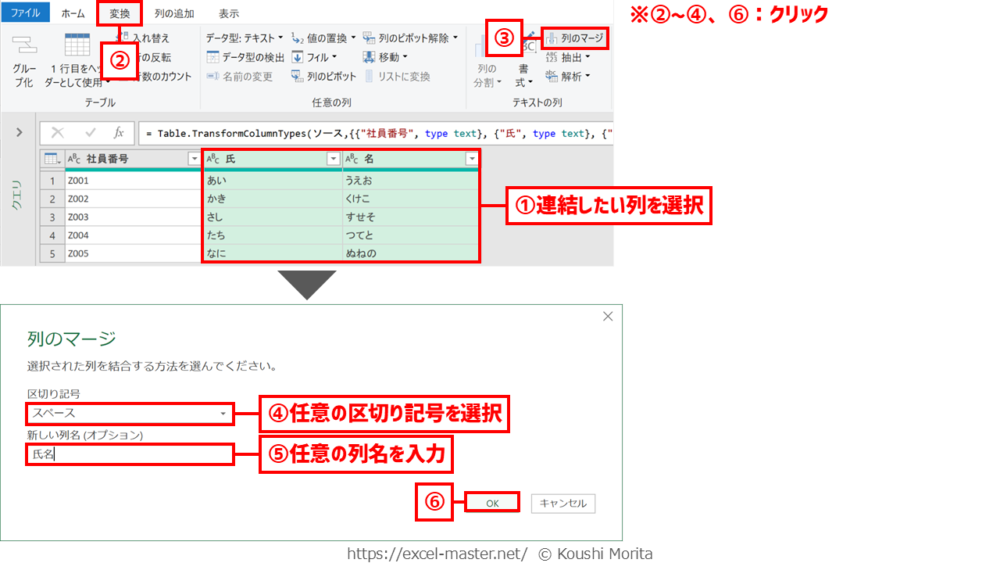This screenshot has height=563, width=1000.
Task: Open the 氏 column filter dropdown
Action: point(333,159)
